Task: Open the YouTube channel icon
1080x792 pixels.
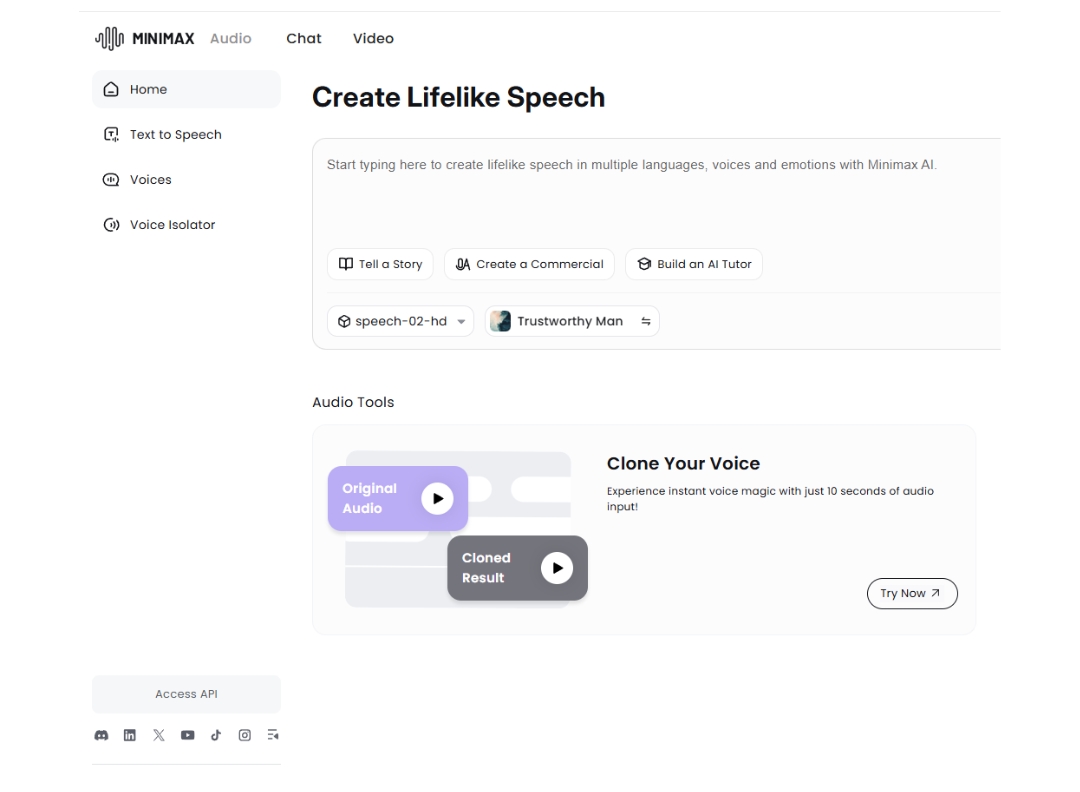Action: [x=187, y=735]
